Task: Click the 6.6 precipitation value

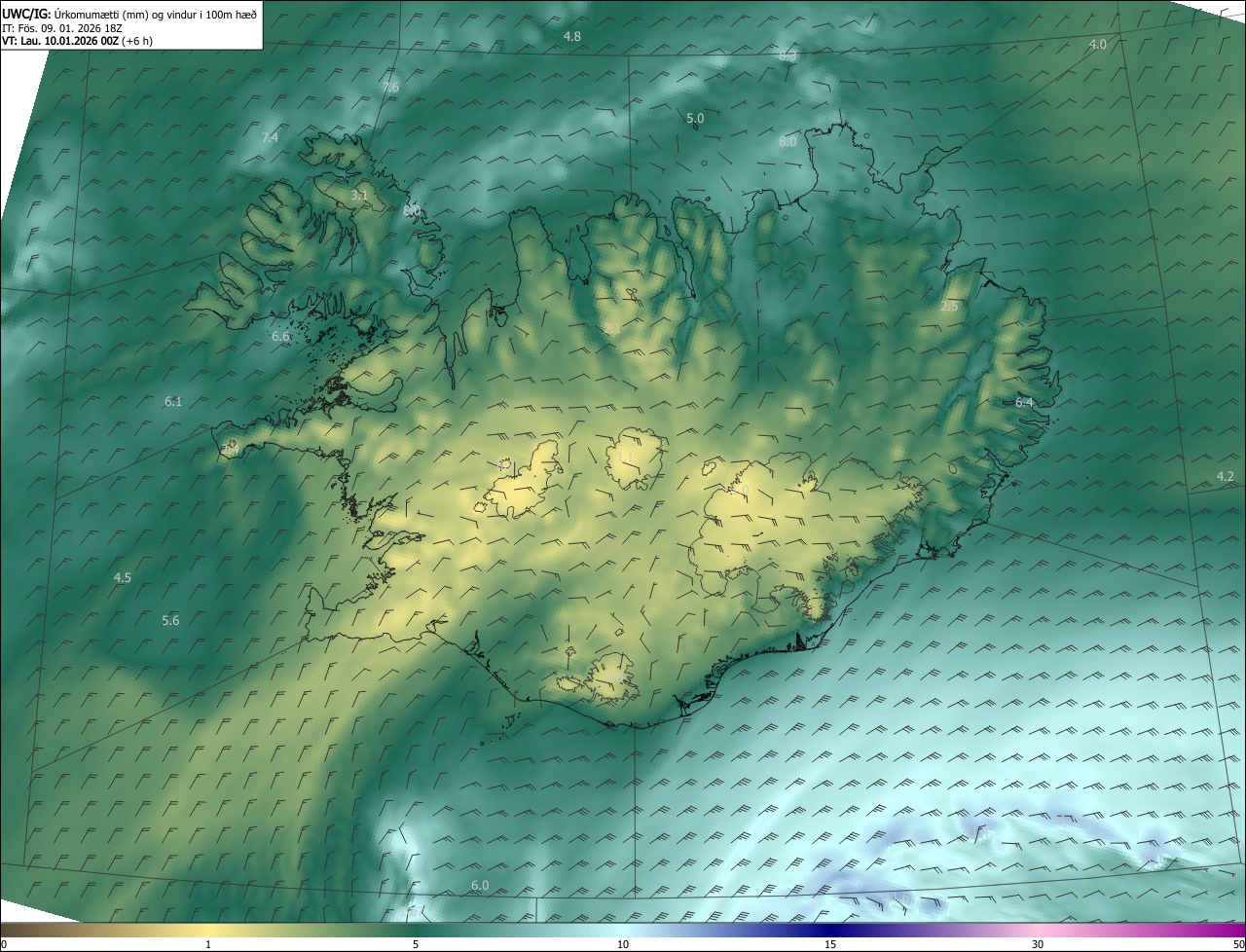Action: coord(280,337)
